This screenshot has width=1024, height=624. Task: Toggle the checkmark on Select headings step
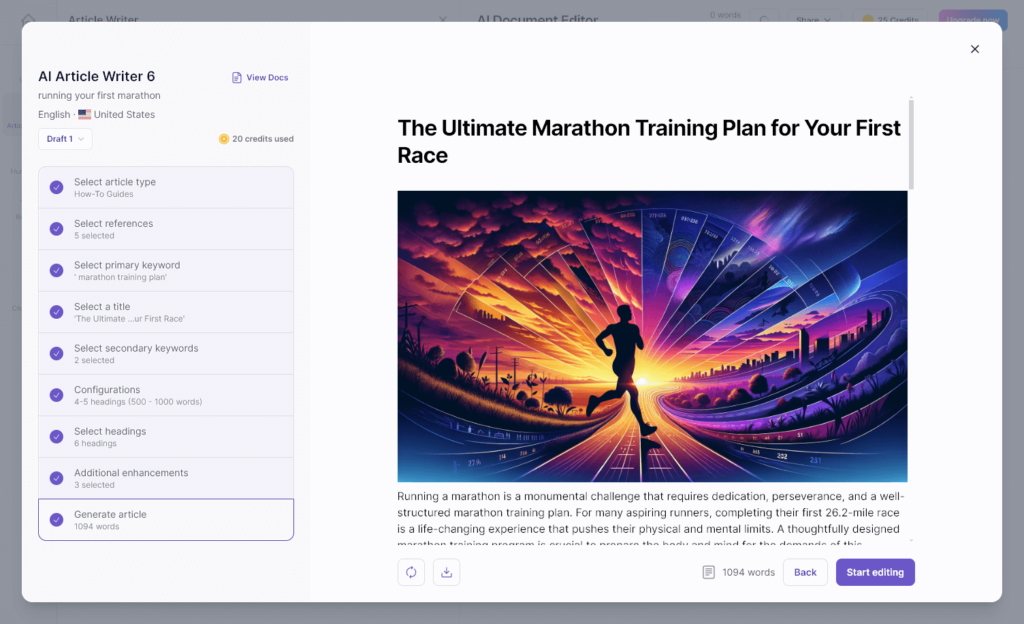coord(56,436)
